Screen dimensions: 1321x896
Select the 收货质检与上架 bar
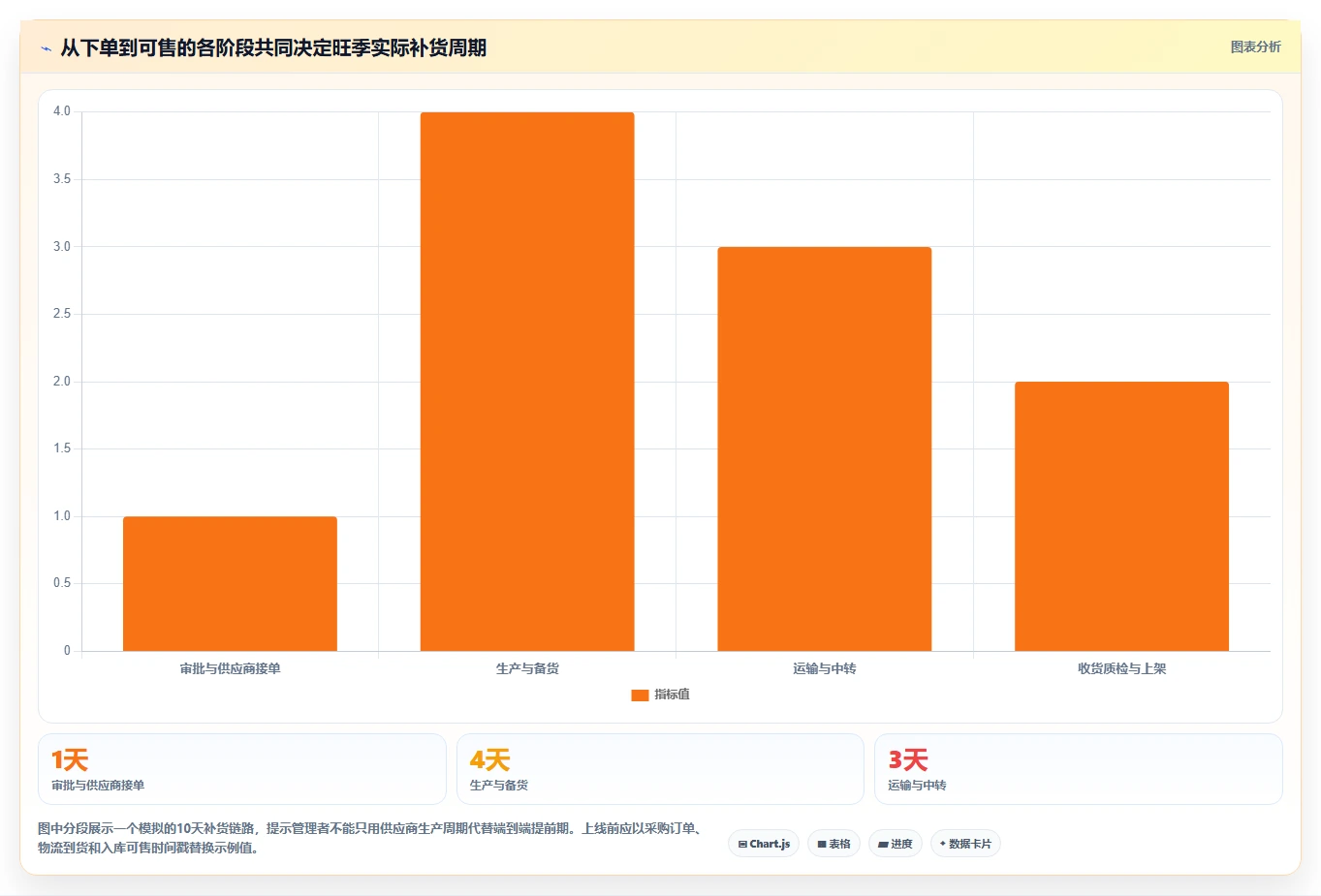1121,516
